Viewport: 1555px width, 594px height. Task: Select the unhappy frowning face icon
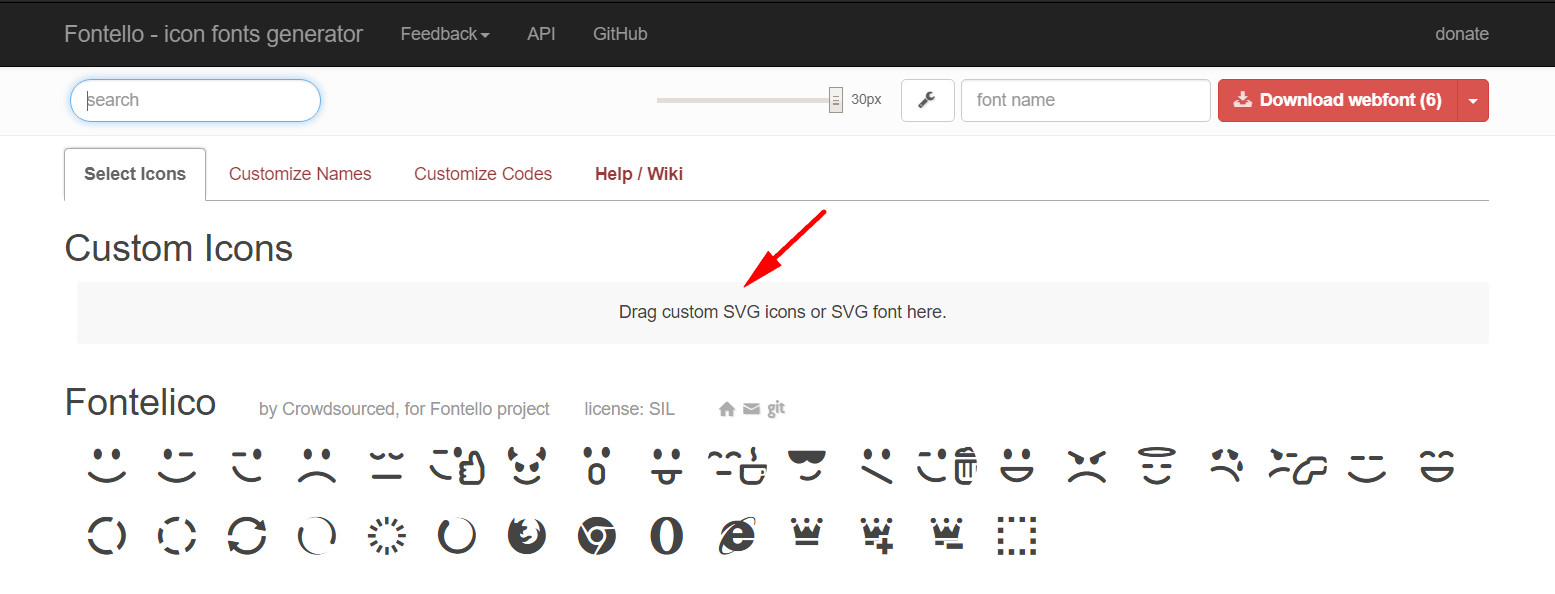coord(317,466)
